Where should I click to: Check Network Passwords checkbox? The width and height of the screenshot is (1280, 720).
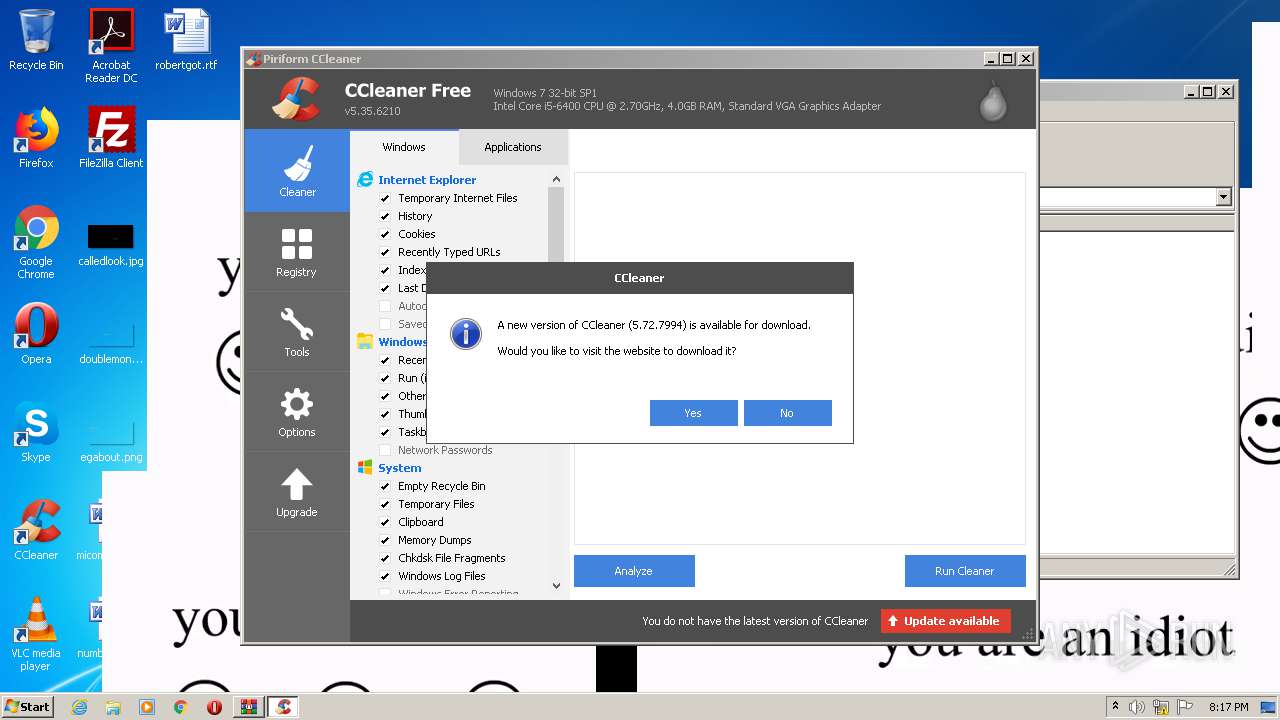coord(385,450)
